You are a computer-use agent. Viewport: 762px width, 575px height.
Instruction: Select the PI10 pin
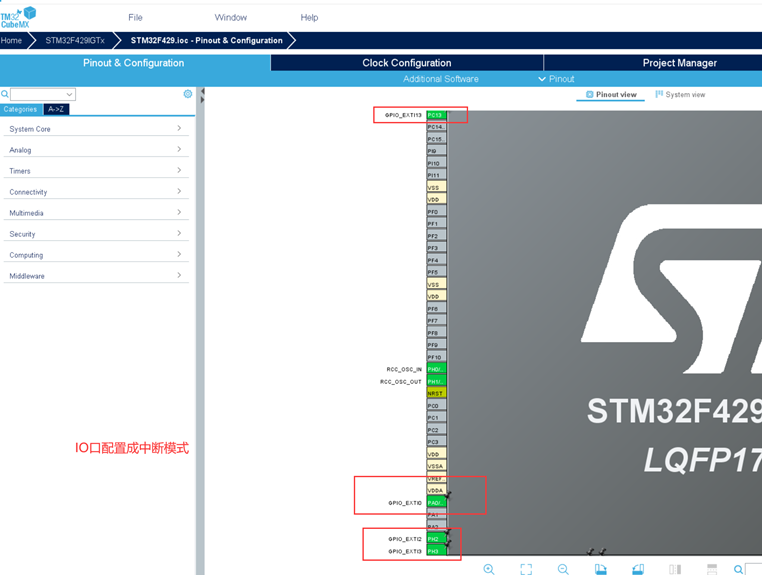436,163
